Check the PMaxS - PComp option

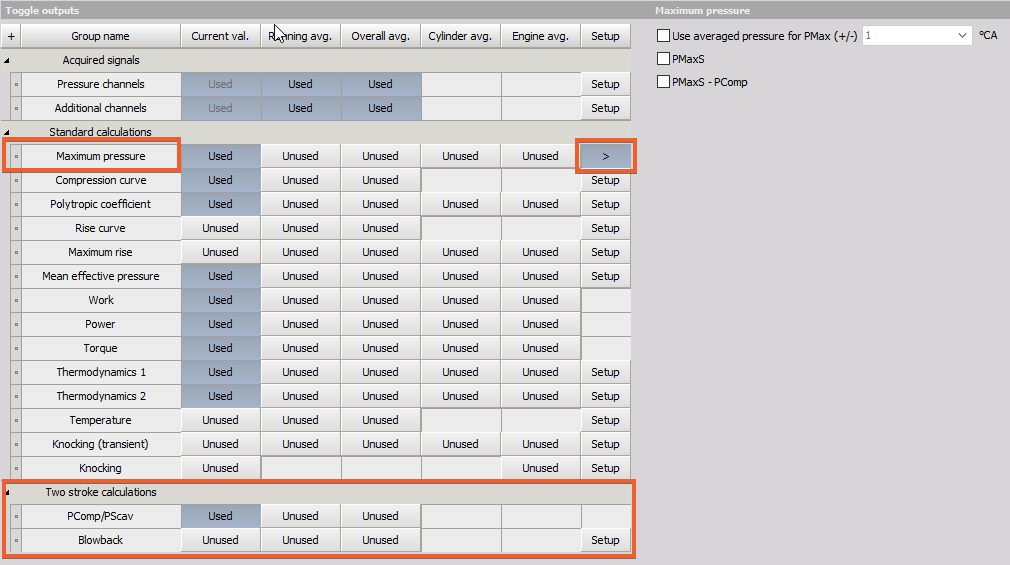[x=663, y=82]
